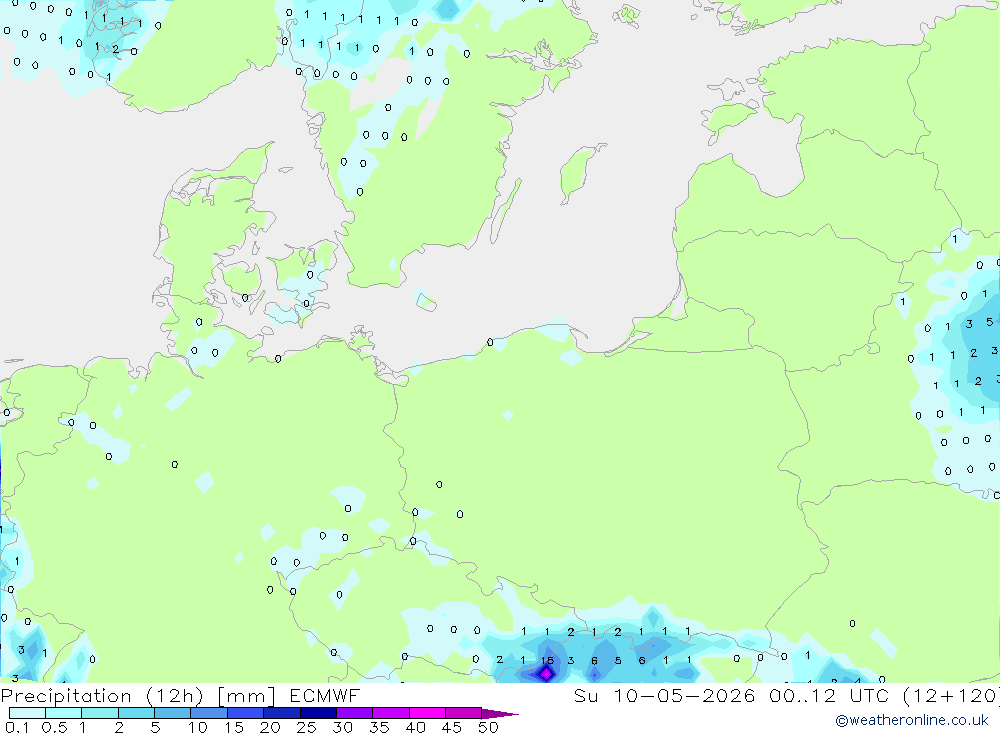Click the '15' precipitation value on the map
Screen dimensions: 1000x733
[x=547, y=660]
